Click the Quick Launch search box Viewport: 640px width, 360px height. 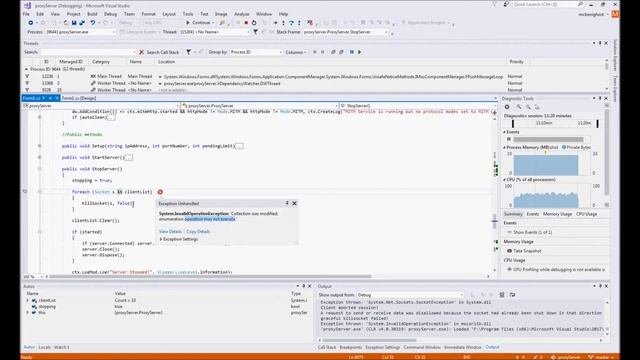point(548,4)
